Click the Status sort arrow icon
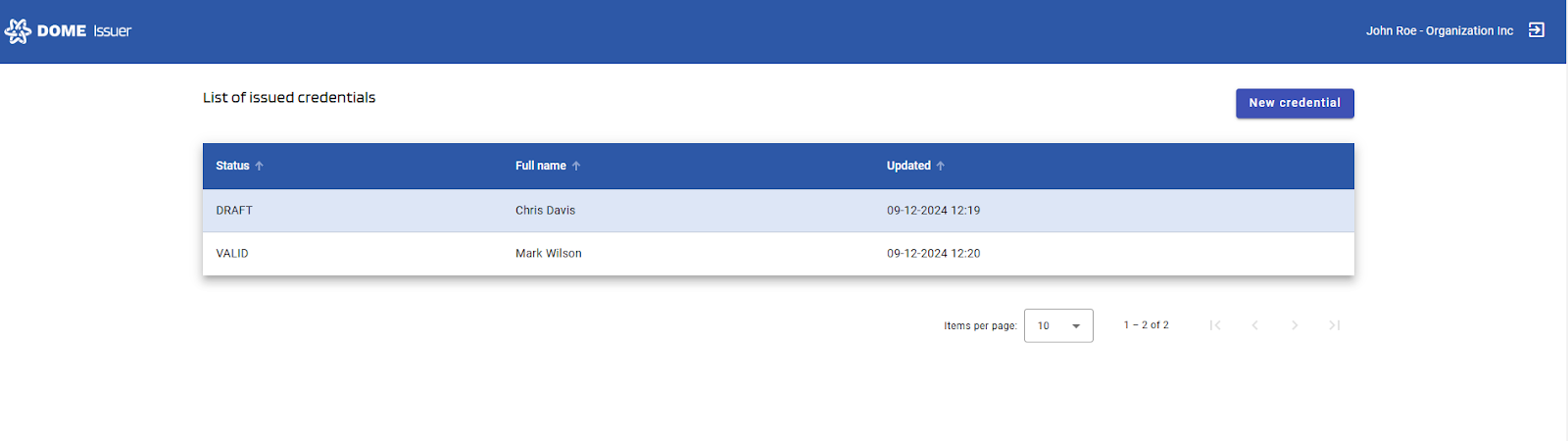1568x441 pixels. 260,167
